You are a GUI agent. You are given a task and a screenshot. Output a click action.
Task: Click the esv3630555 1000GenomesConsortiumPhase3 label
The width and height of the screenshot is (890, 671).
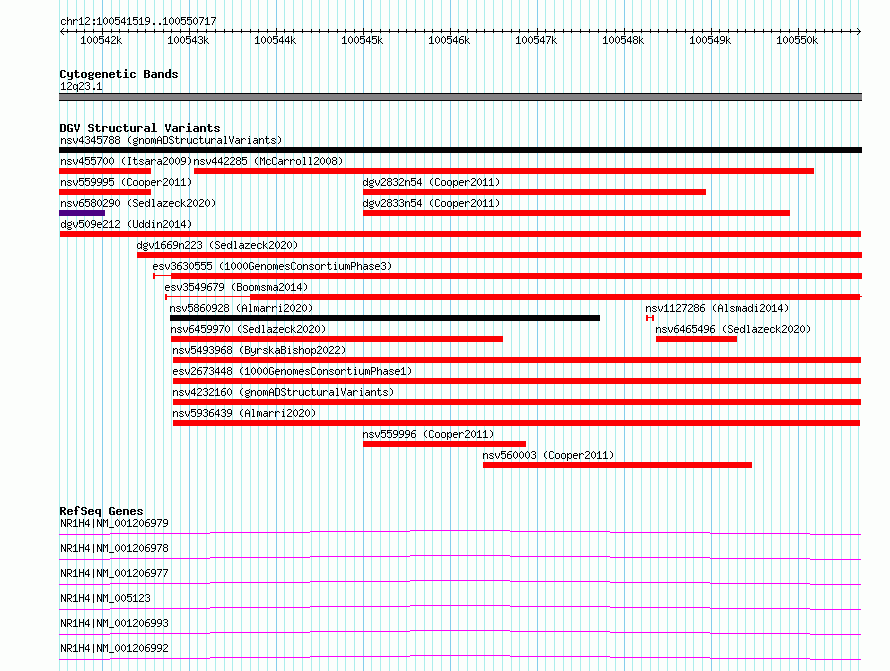point(272,266)
